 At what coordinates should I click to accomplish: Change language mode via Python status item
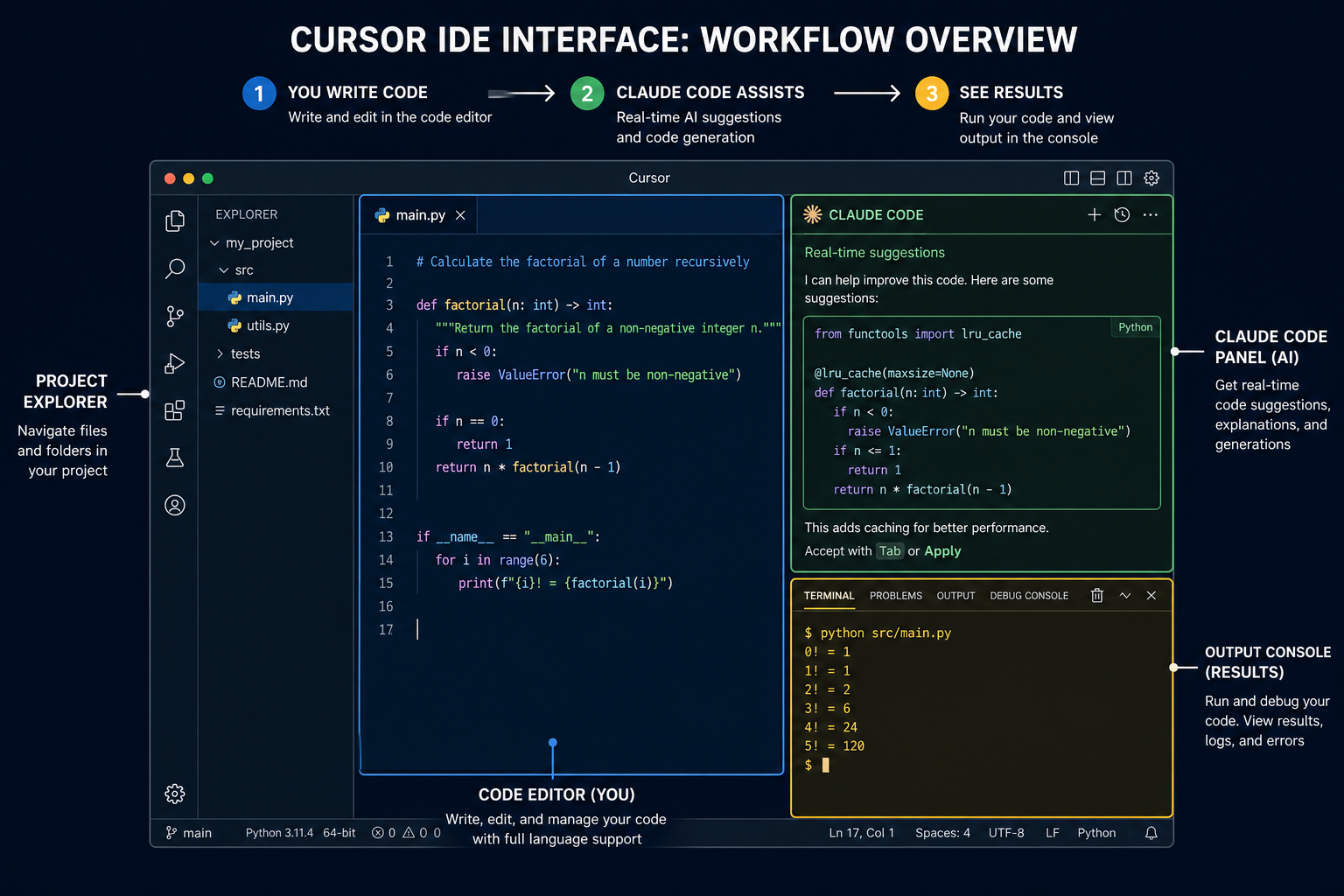tap(1096, 833)
